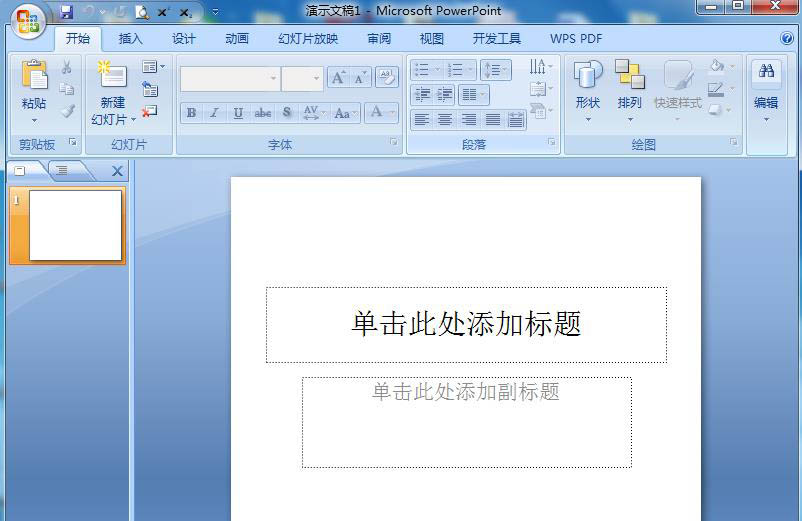This screenshot has height=521, width=802.
Task: Open the 排列 arrange menu
Action: click(x=630, y=91)
